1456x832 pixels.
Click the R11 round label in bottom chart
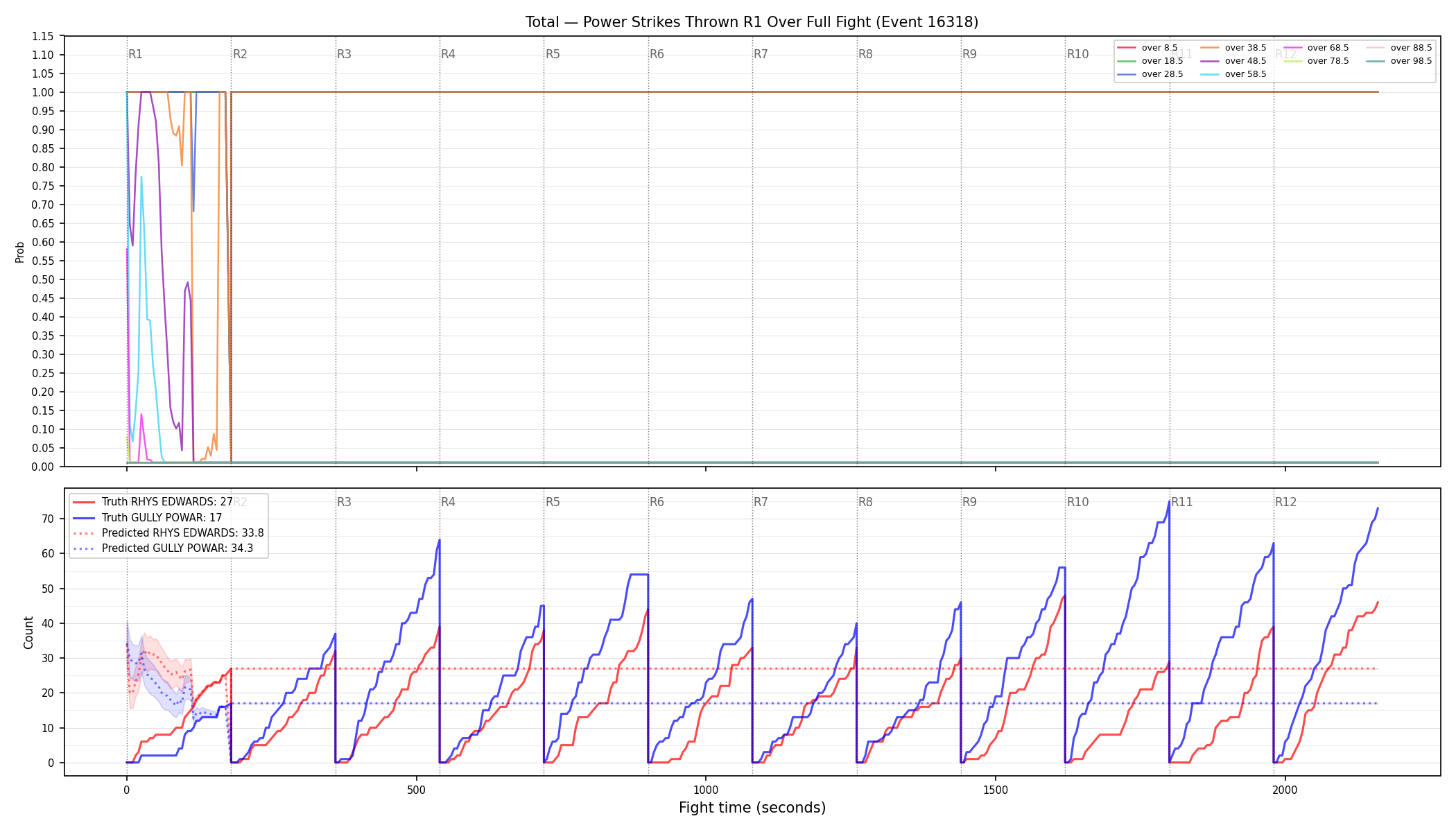coord(1182,502)
